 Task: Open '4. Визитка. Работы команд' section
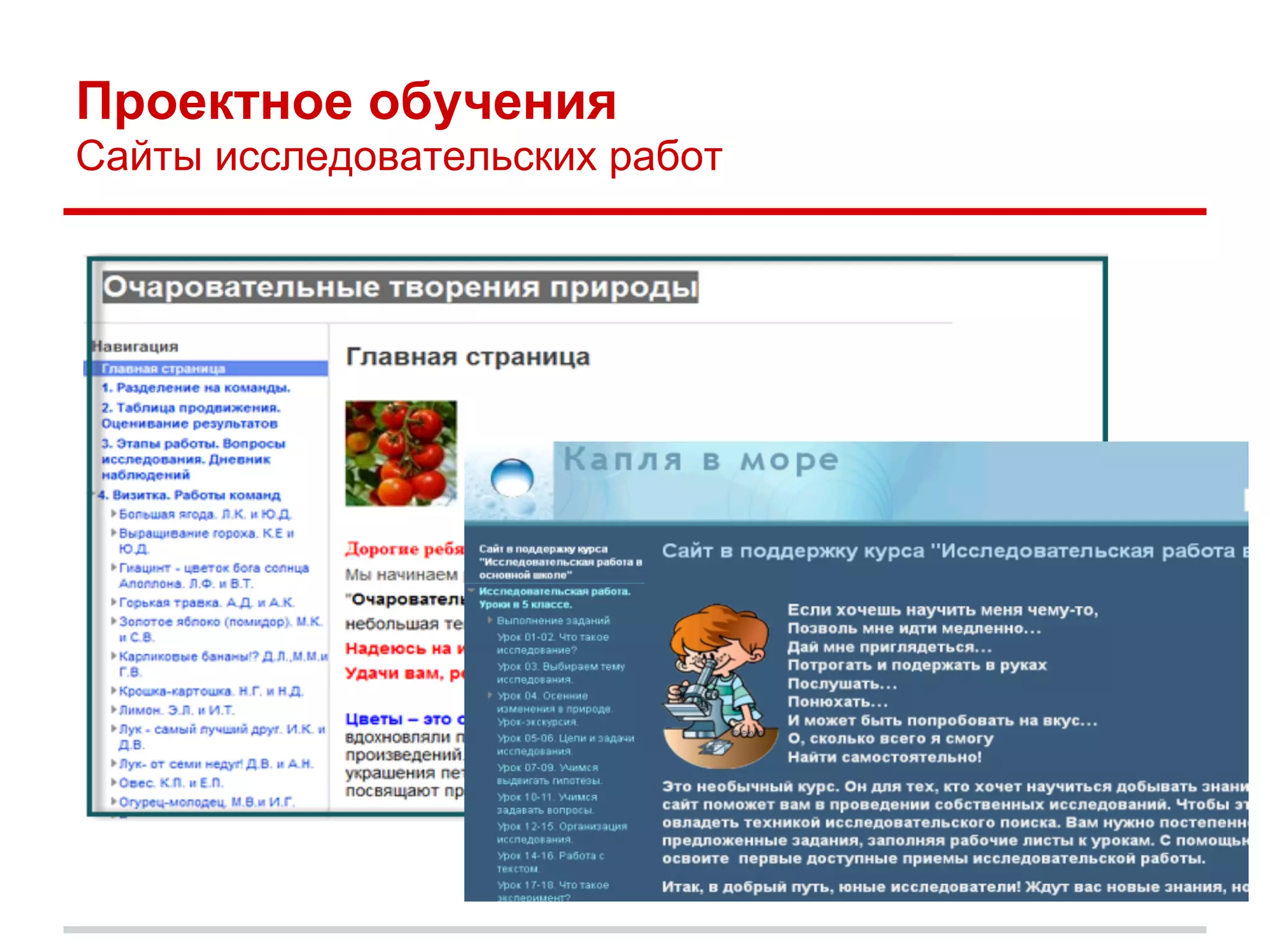pos(190,495)
